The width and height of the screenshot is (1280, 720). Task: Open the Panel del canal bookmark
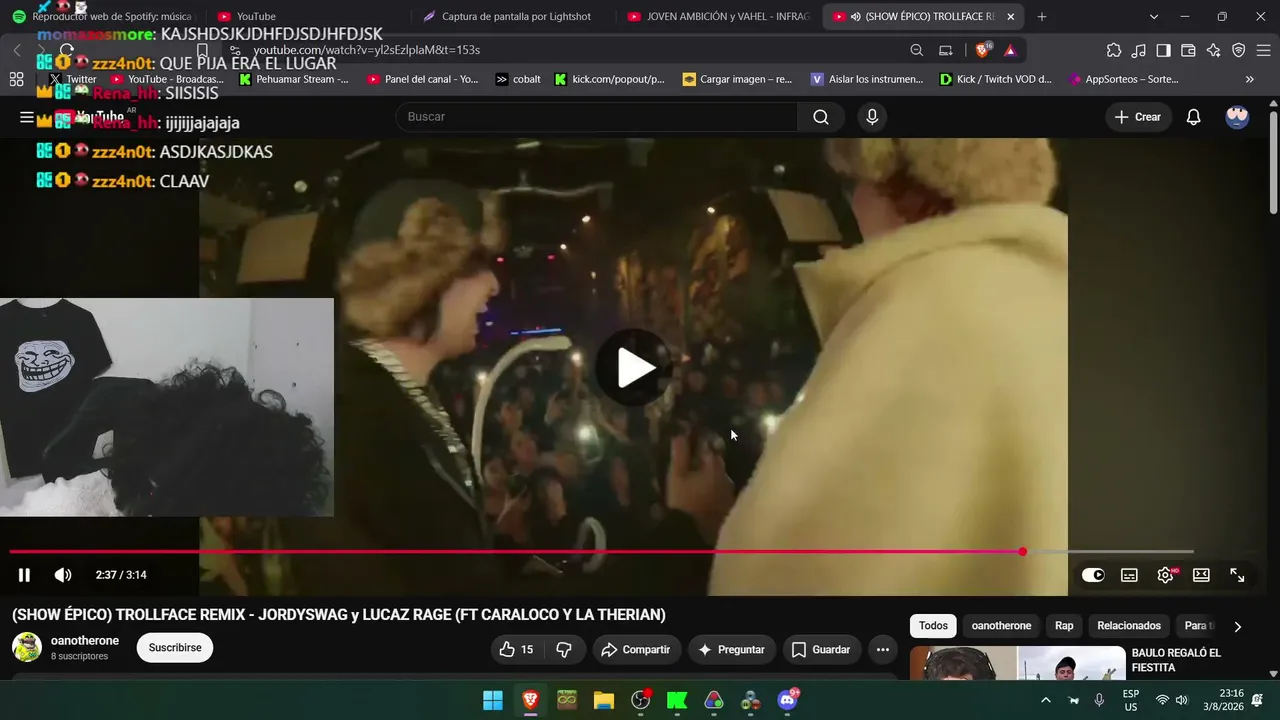[423, 79]
